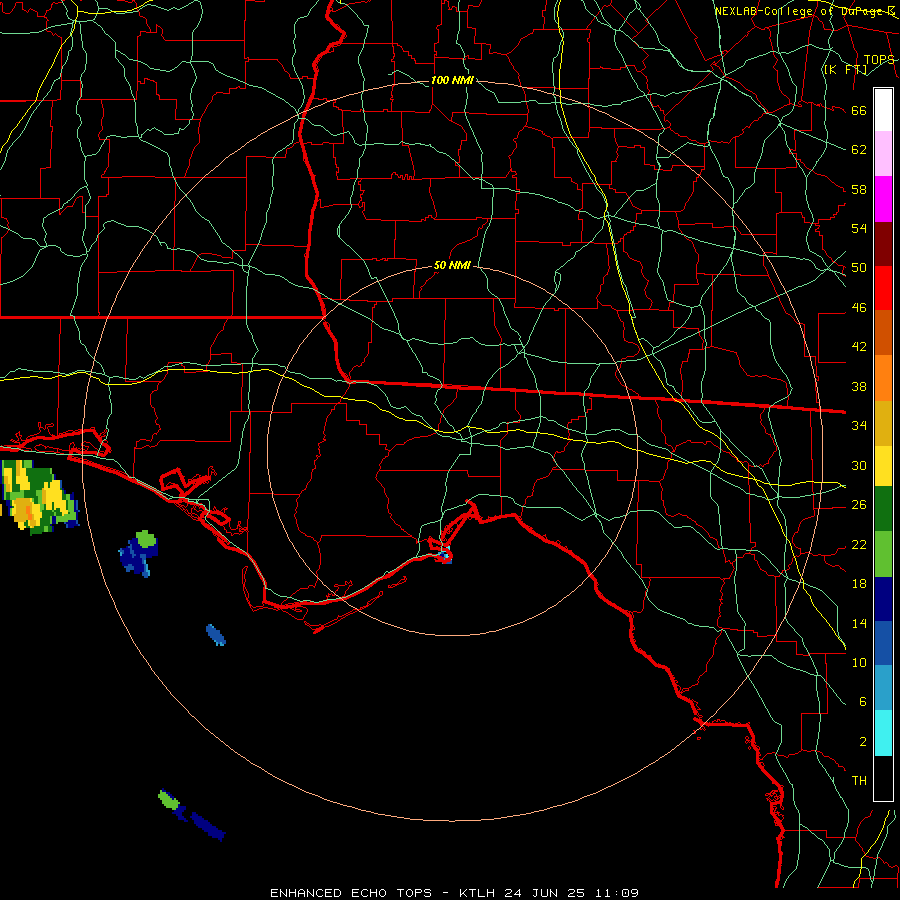Click the light green legend swatch
The height and width of the screenshot is (900, 900).
[883, 554]
